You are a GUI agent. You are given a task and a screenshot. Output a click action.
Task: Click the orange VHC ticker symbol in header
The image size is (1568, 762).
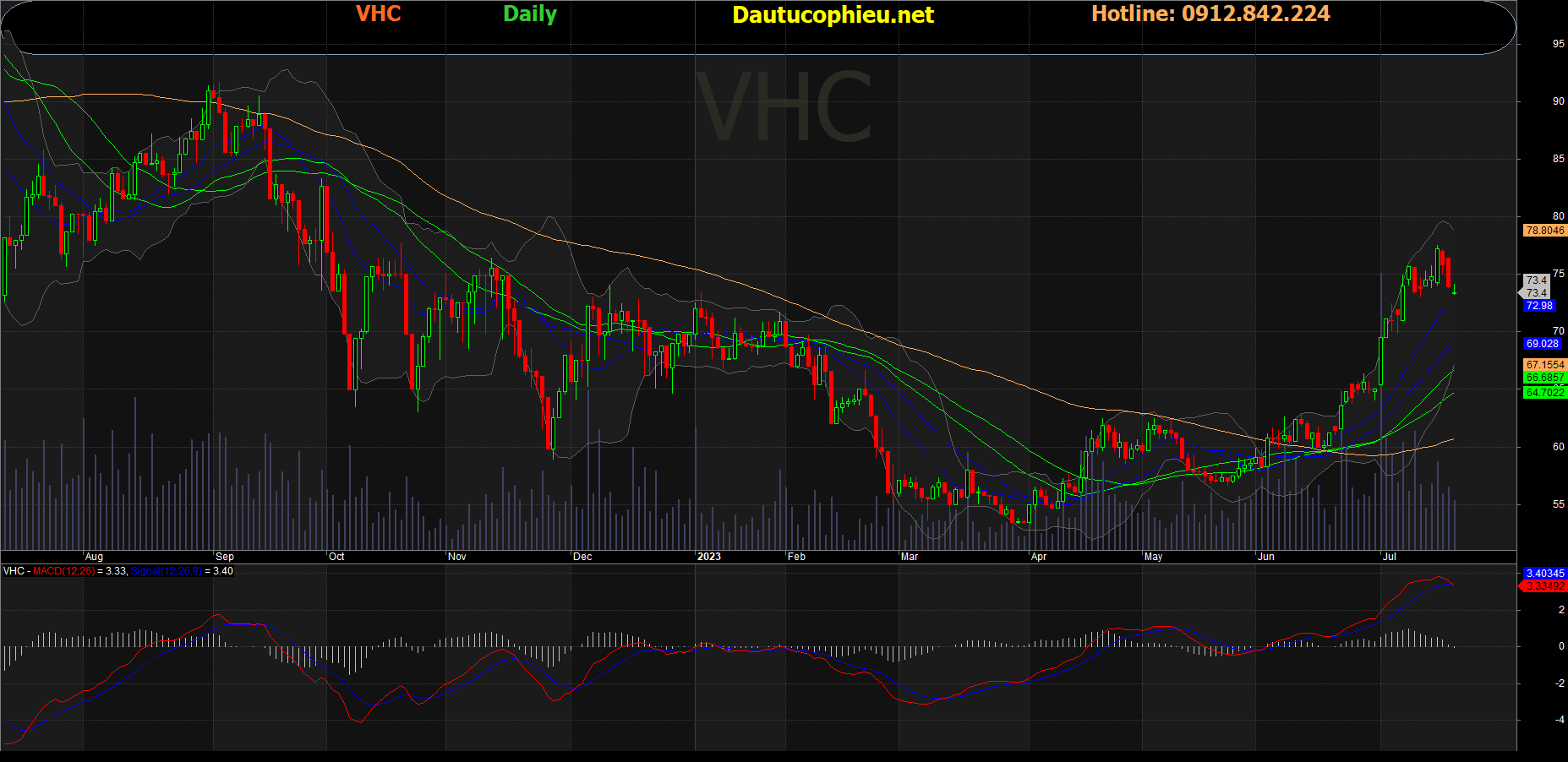pos(378,14)
